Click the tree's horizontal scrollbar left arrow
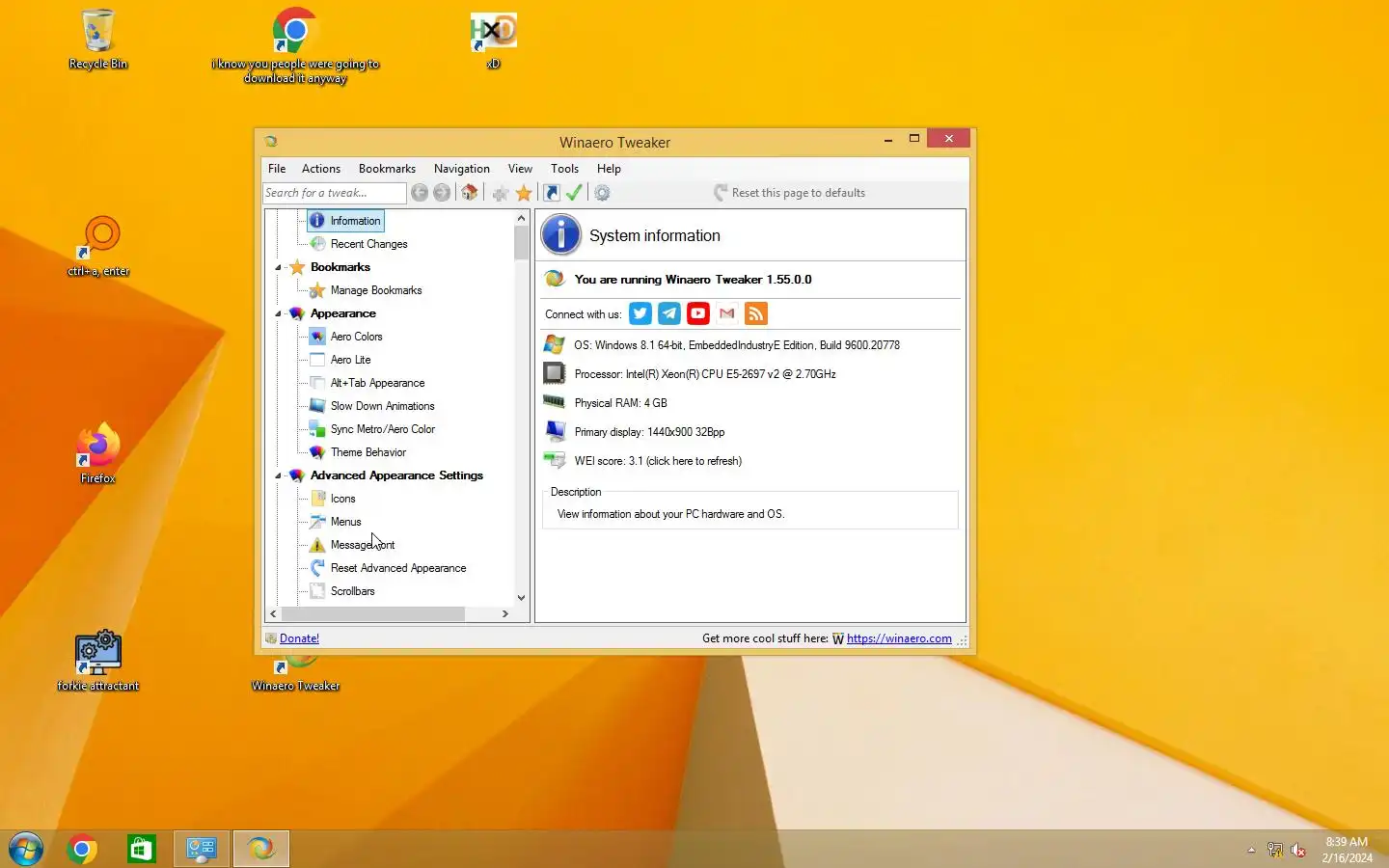Image resolution: width=1389 pixels, height=868 pixels. 273,613
